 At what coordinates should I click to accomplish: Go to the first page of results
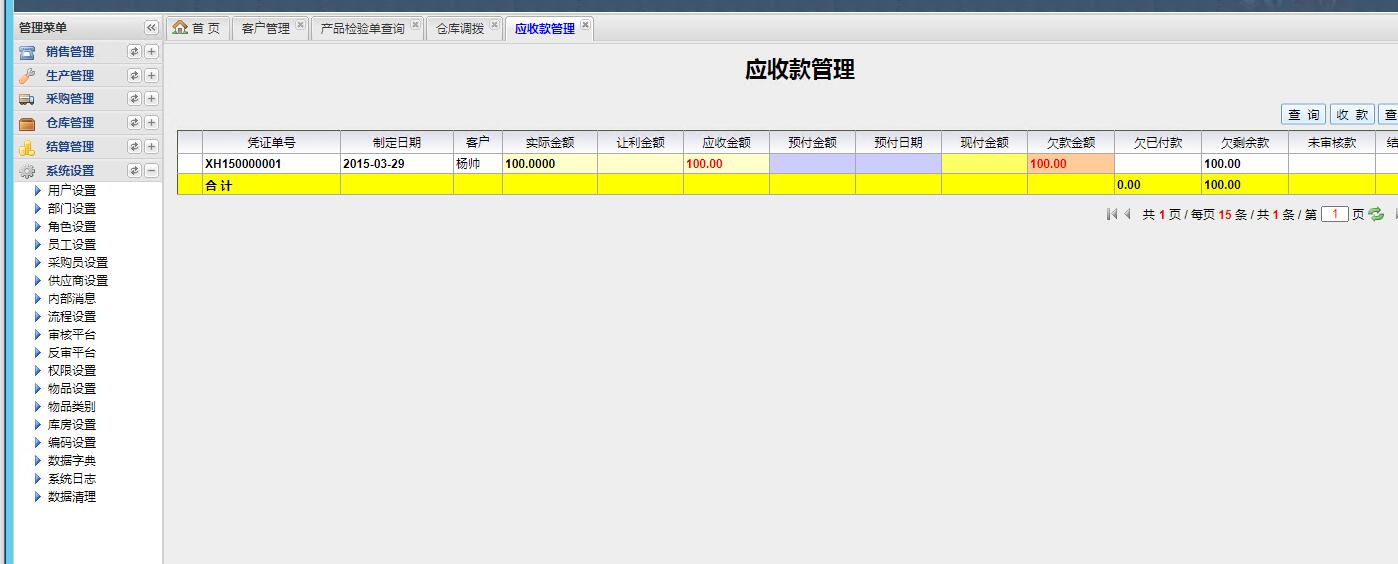click(1112, 214)
